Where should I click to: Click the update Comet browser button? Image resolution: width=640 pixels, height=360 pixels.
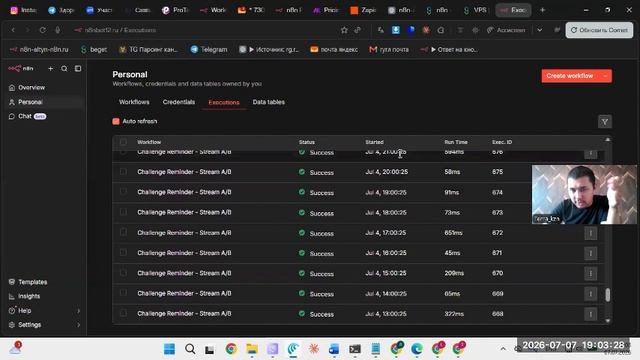pyautogui.click(x=599, y=30)
